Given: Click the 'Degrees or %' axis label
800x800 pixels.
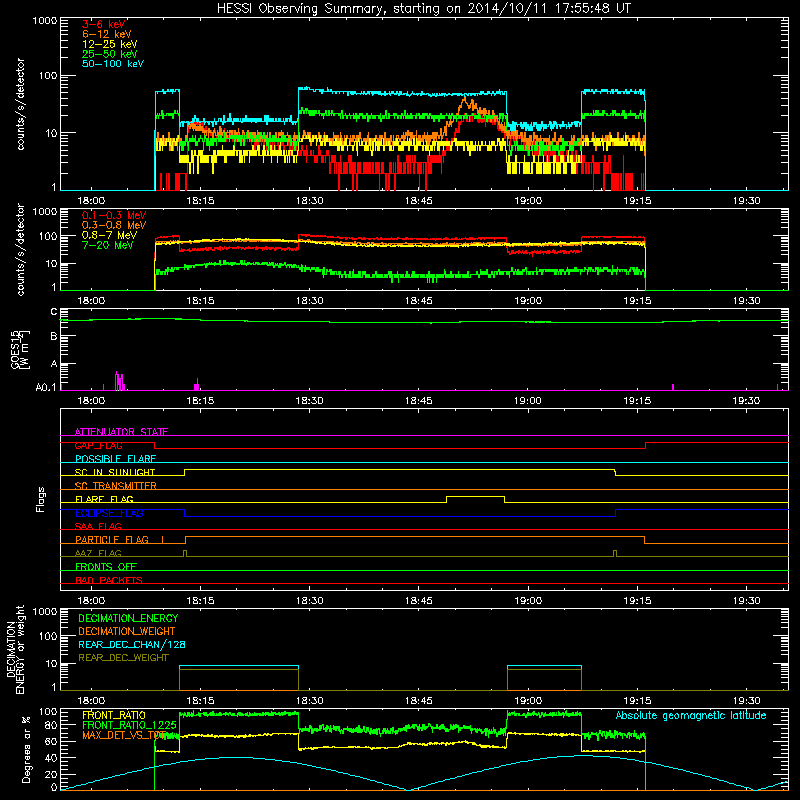Looking at the screenshot, I should coord(26,749).
